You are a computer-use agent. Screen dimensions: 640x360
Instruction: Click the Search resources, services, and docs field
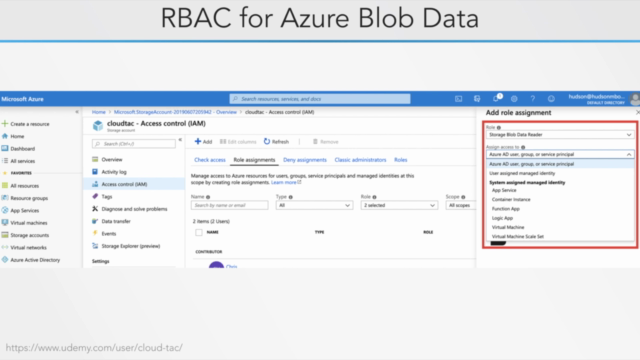point(320,99)
